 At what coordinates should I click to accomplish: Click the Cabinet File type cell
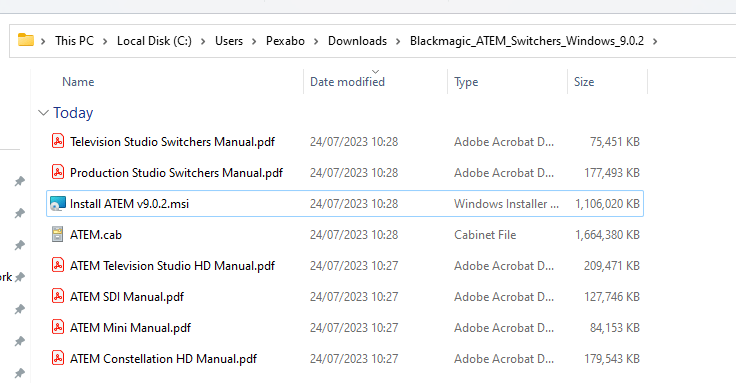(485, 235)
